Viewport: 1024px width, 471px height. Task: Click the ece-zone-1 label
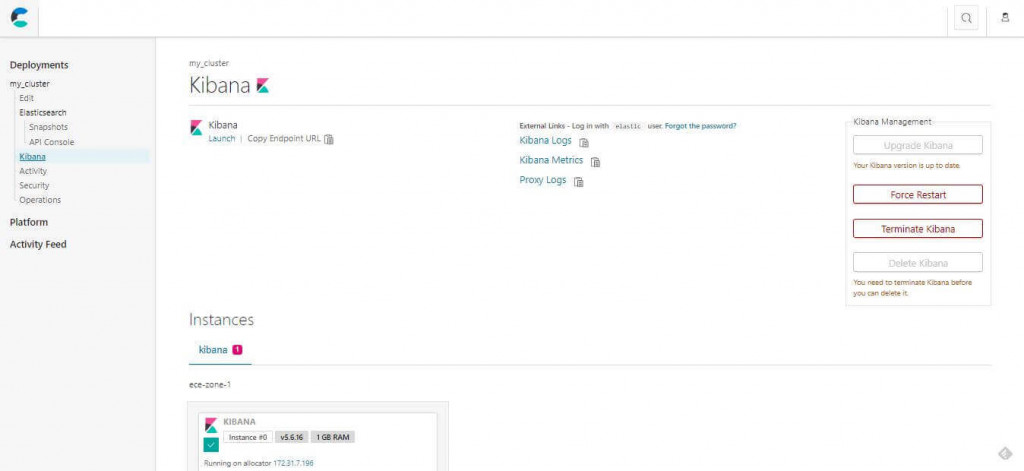210,385
